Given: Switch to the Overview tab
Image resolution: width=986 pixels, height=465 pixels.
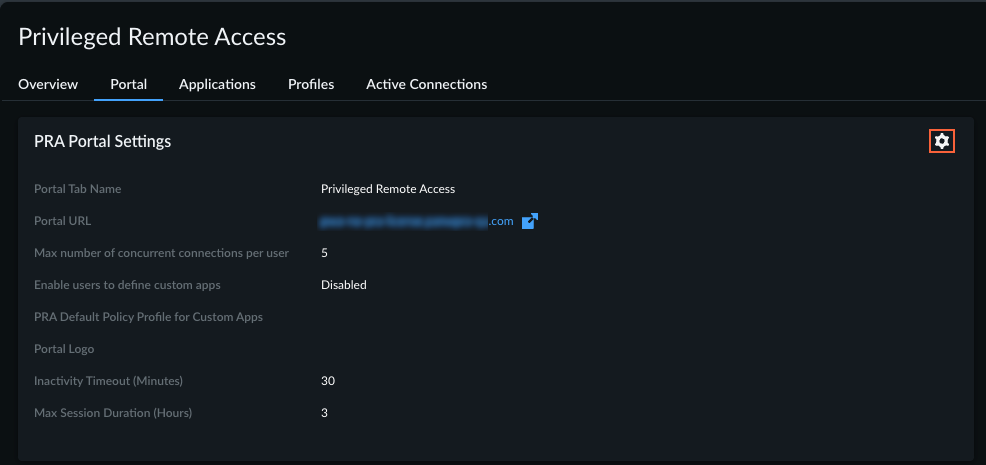Looking at the screenshot, I should (48, 84).
